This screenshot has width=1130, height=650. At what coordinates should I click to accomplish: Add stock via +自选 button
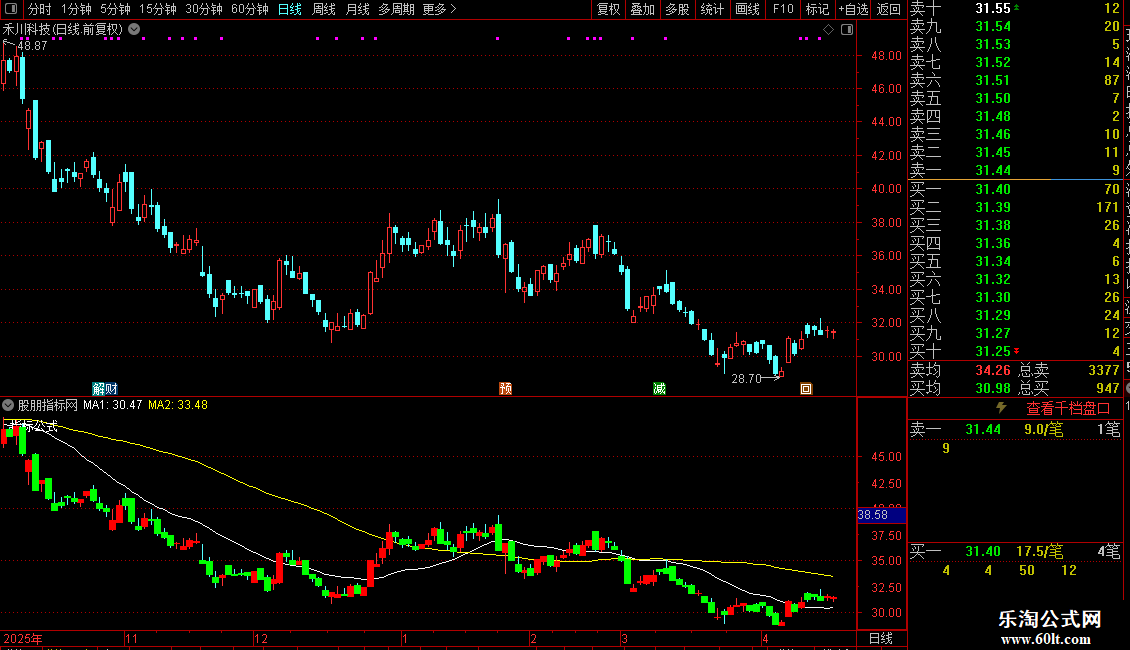pos(854,9)
